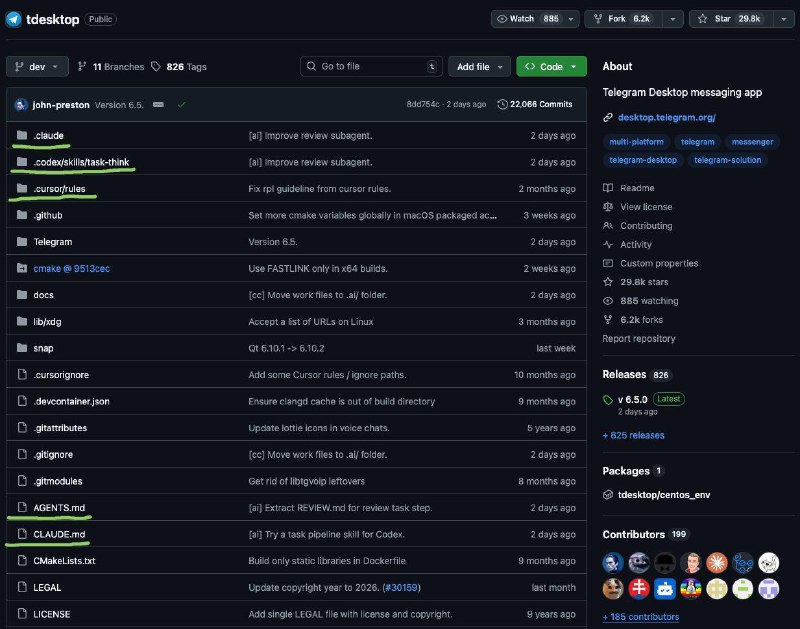This screenshot has width=800, height=629.
Task: Click the tag icon next to v 6.5.0
Action: [x=608, y=400]
